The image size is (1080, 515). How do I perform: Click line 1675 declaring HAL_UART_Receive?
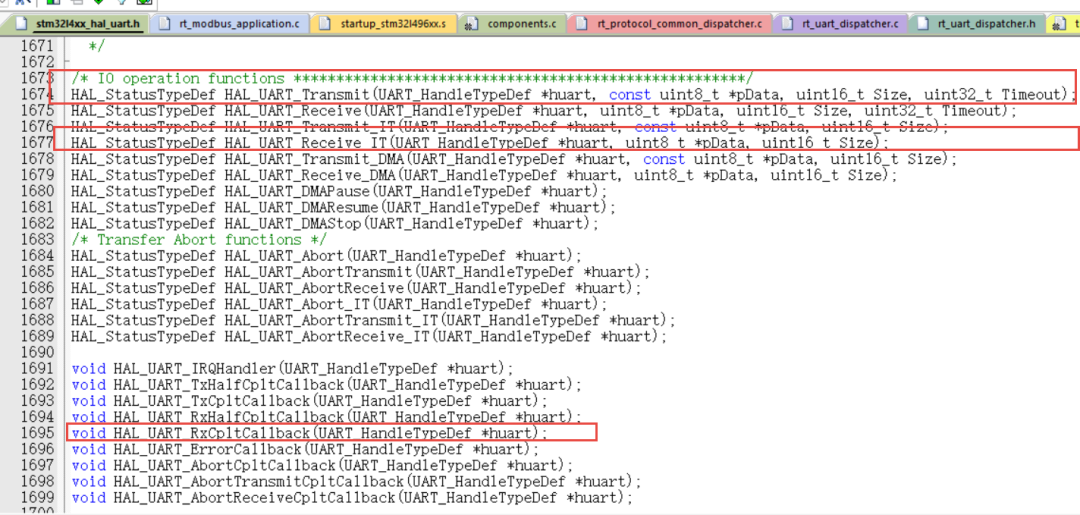pos(543,110)
